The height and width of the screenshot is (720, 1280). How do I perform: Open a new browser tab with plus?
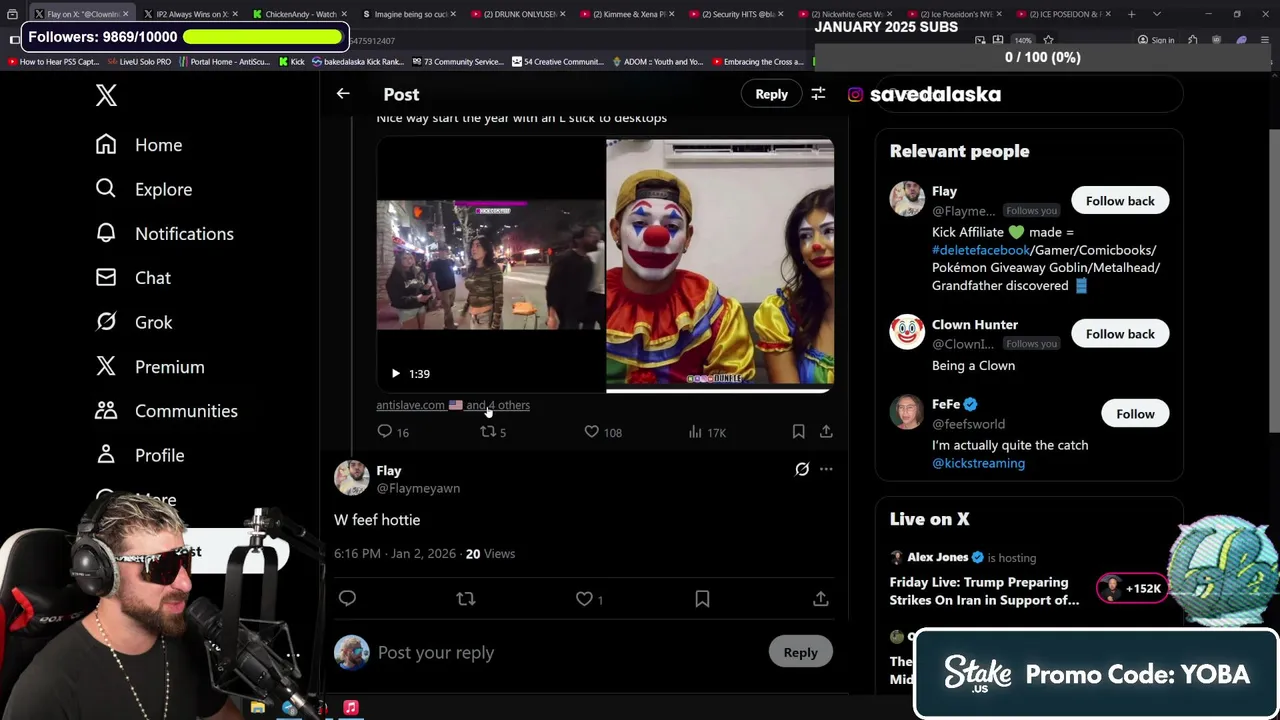point(1131,14)
